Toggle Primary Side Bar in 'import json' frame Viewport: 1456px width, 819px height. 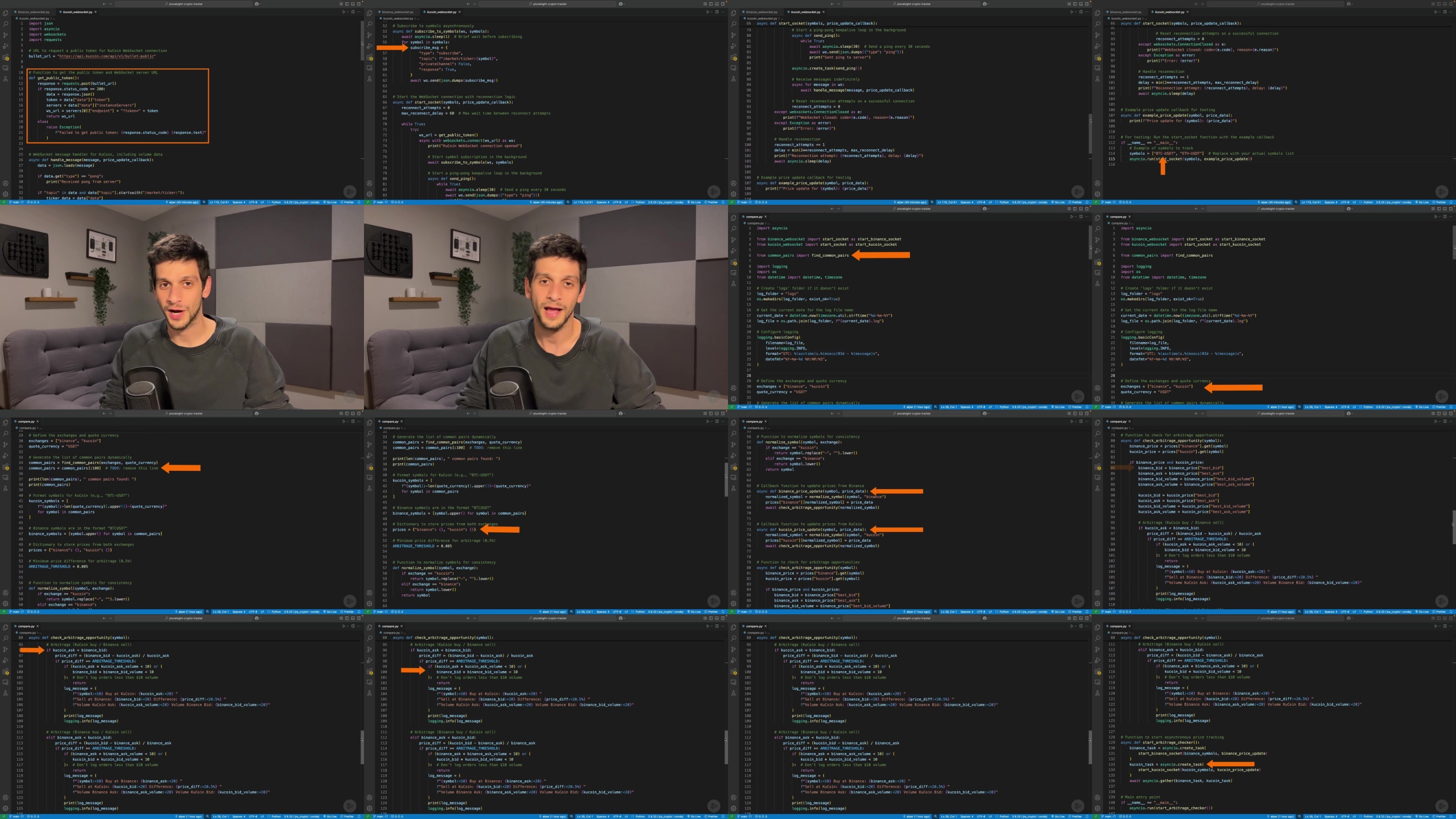pos(347,4)
